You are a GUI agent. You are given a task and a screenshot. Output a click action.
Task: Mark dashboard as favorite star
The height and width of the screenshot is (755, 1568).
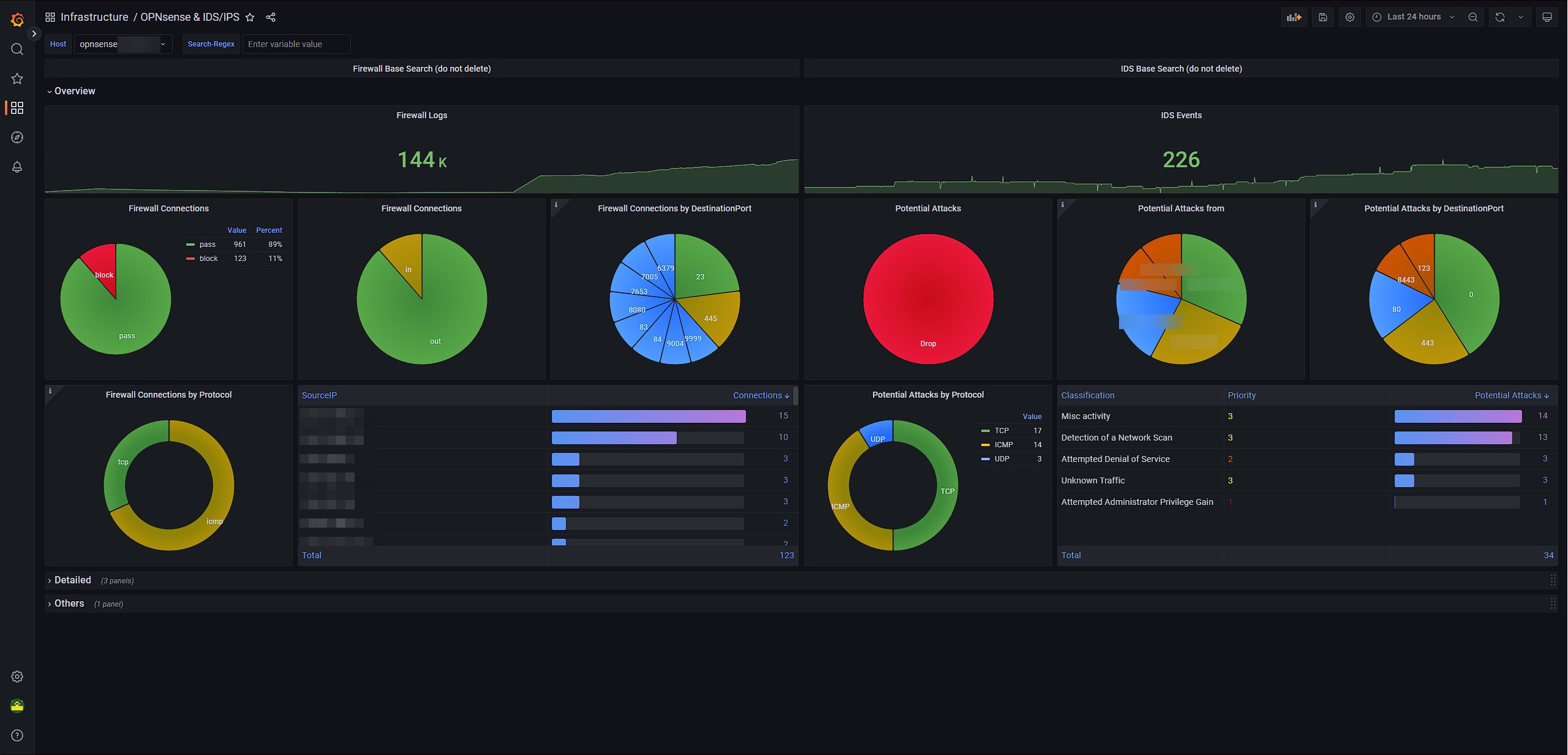point(250,17)
